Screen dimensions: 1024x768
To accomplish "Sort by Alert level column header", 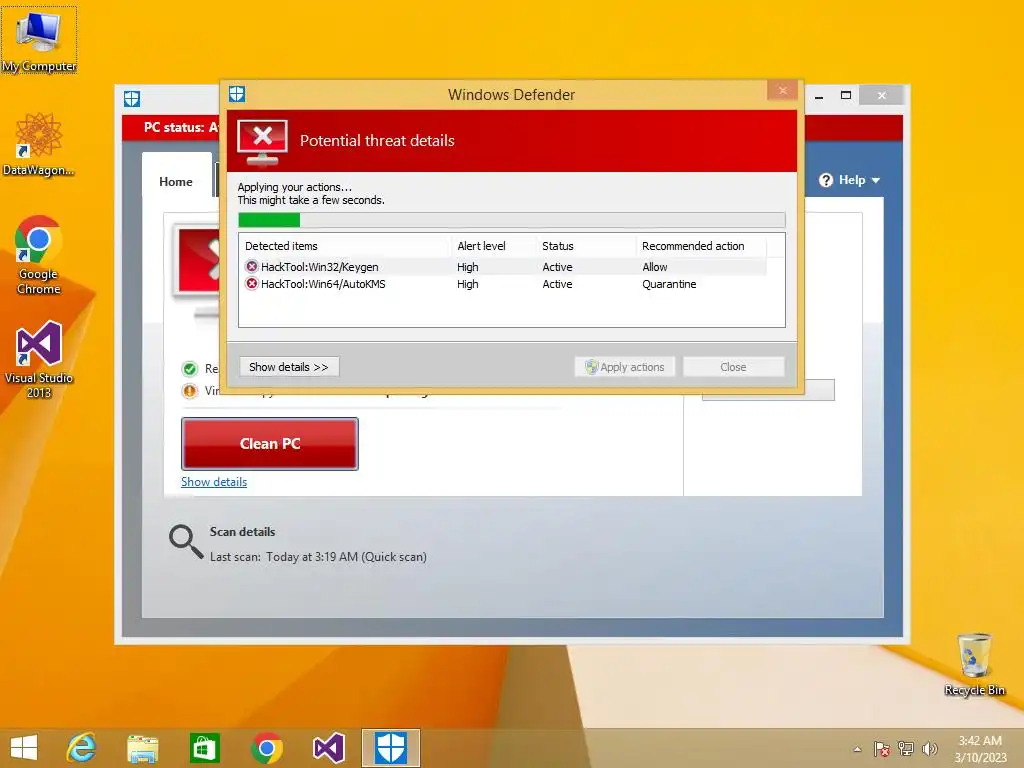I will click(x=493, y=246).
